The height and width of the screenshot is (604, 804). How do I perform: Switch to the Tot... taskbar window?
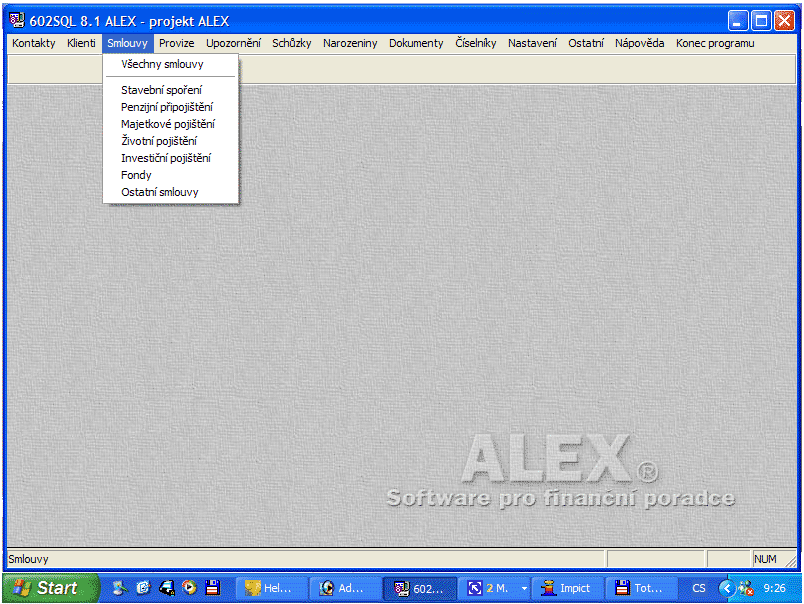coord(640,588)
